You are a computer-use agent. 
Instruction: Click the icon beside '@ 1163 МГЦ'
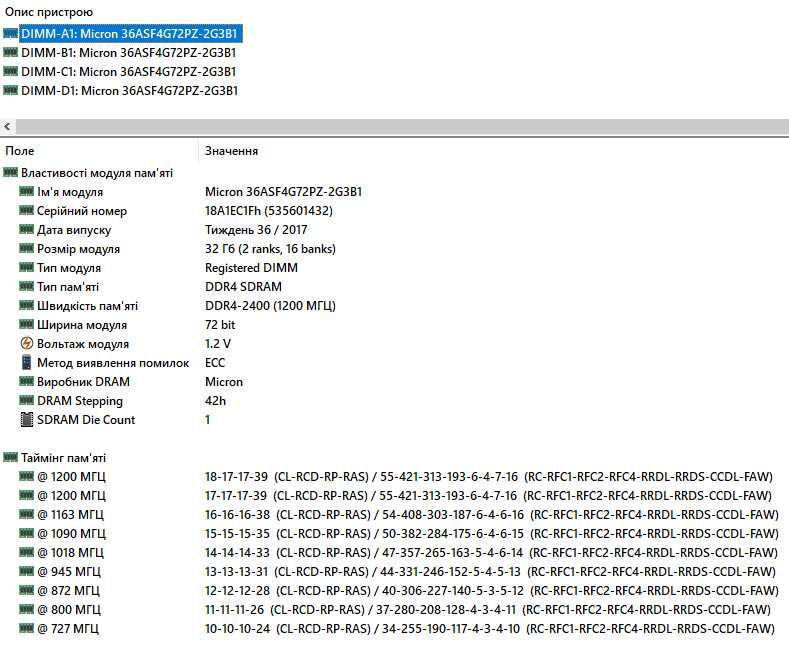coord(27,514)
